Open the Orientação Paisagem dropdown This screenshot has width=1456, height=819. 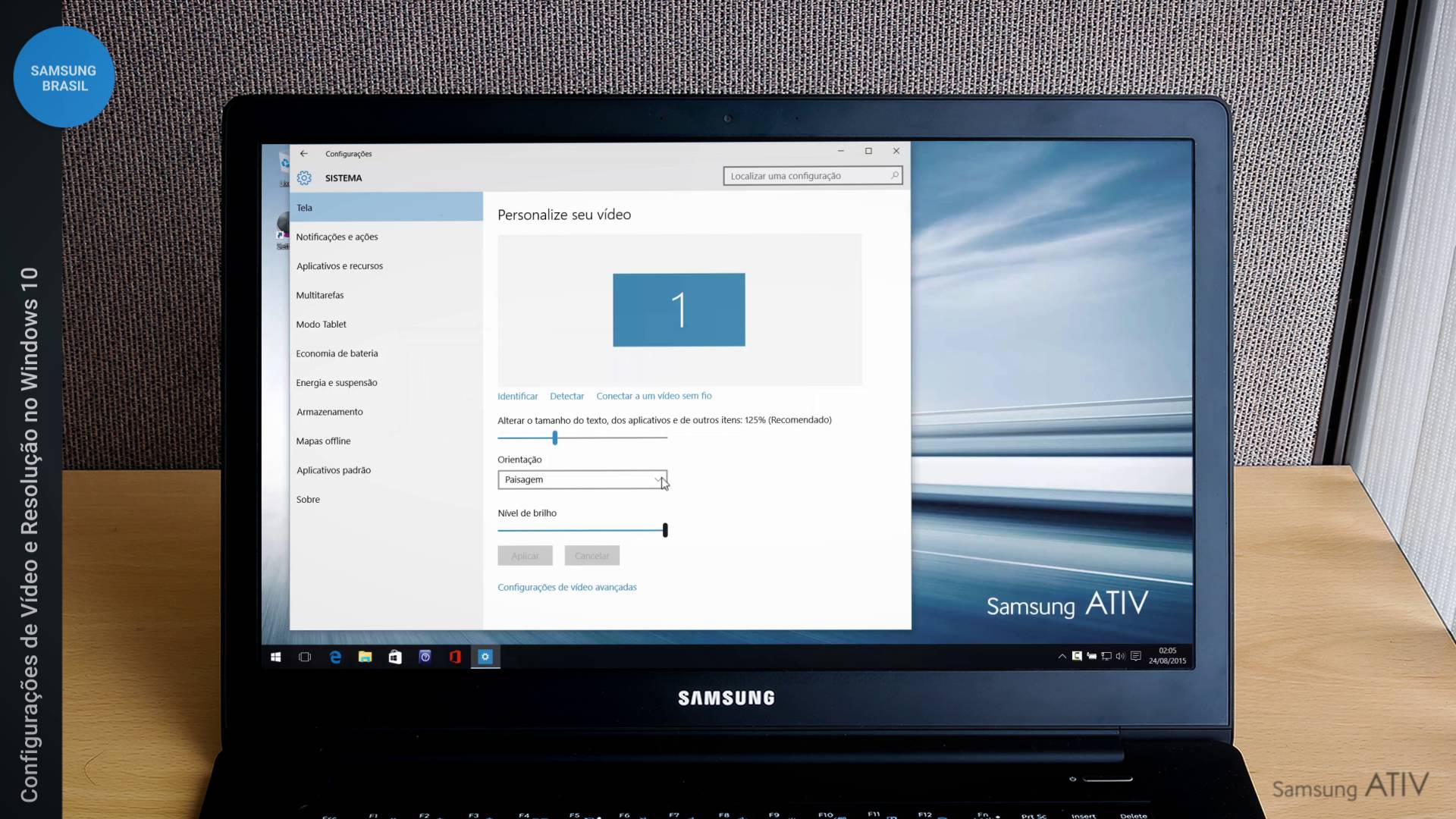pos(582,479)
